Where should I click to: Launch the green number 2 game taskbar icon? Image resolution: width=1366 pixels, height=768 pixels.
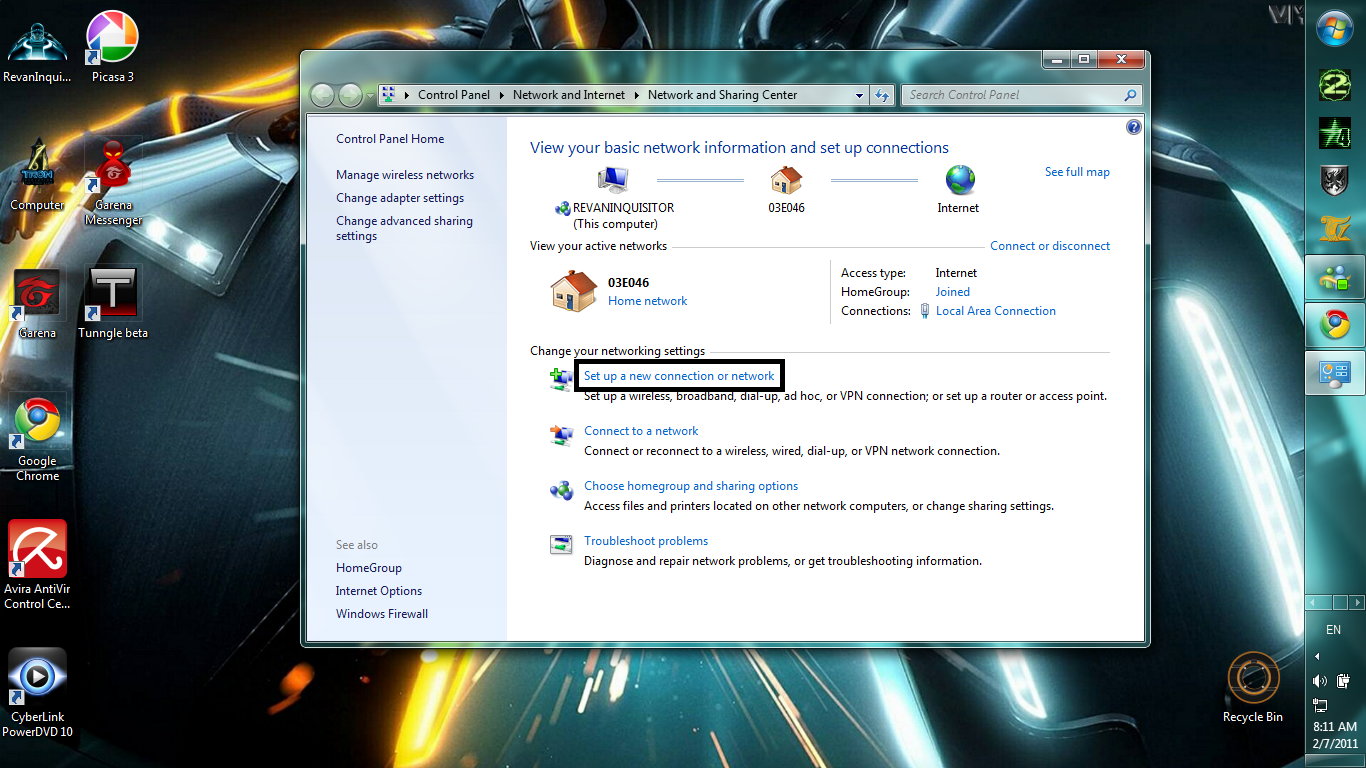pyautogui.click(x=1335, y=84)
